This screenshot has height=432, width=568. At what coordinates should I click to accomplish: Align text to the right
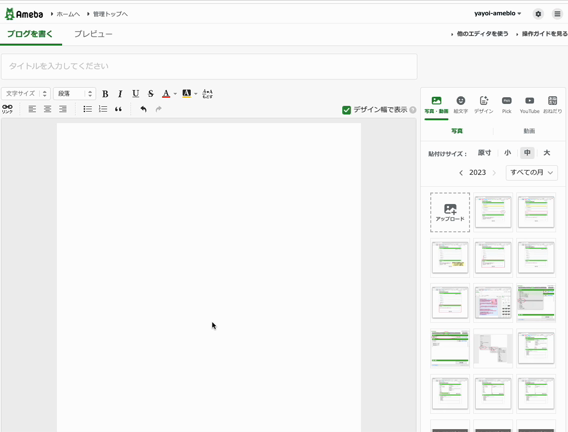coord(63,109)
